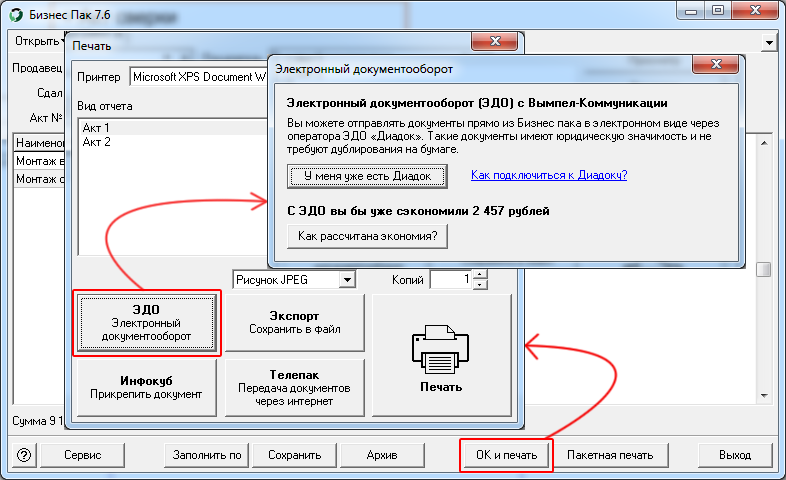Viewport: 786px width, 480px height.
Task: Click the main window scrollbar thumb
Action: [763, 269]
